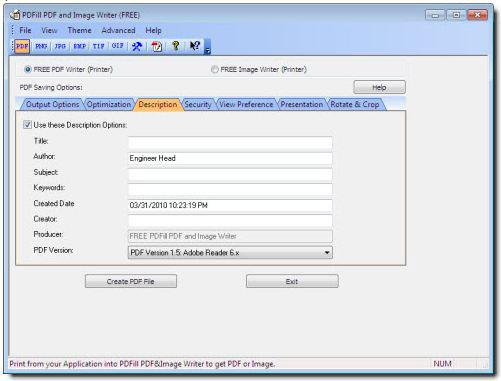Click the status bar message text
The width and height of the screenshot is (501, 381).
coord(142,364)
